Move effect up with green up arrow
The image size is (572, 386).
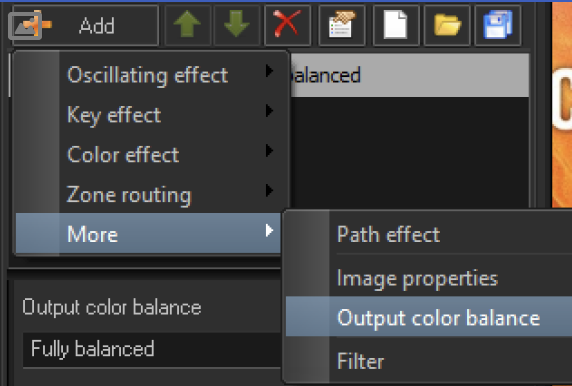[x=188, y=25]
